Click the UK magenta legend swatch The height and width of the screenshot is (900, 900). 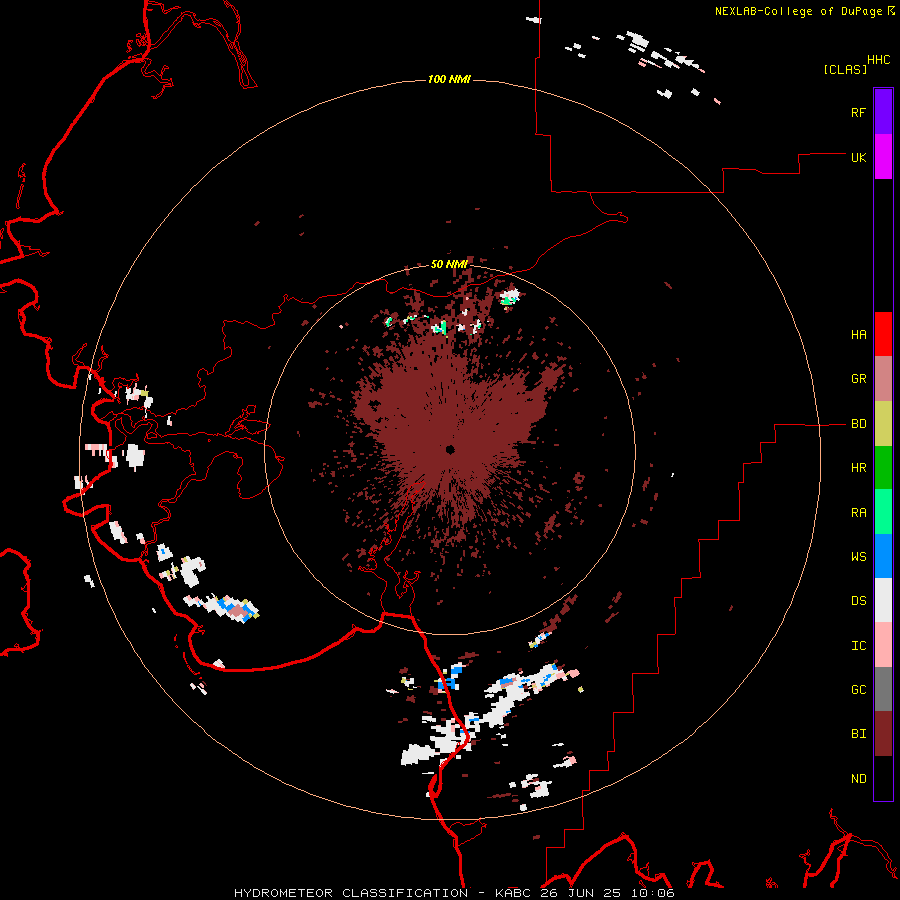coord(883,157)
